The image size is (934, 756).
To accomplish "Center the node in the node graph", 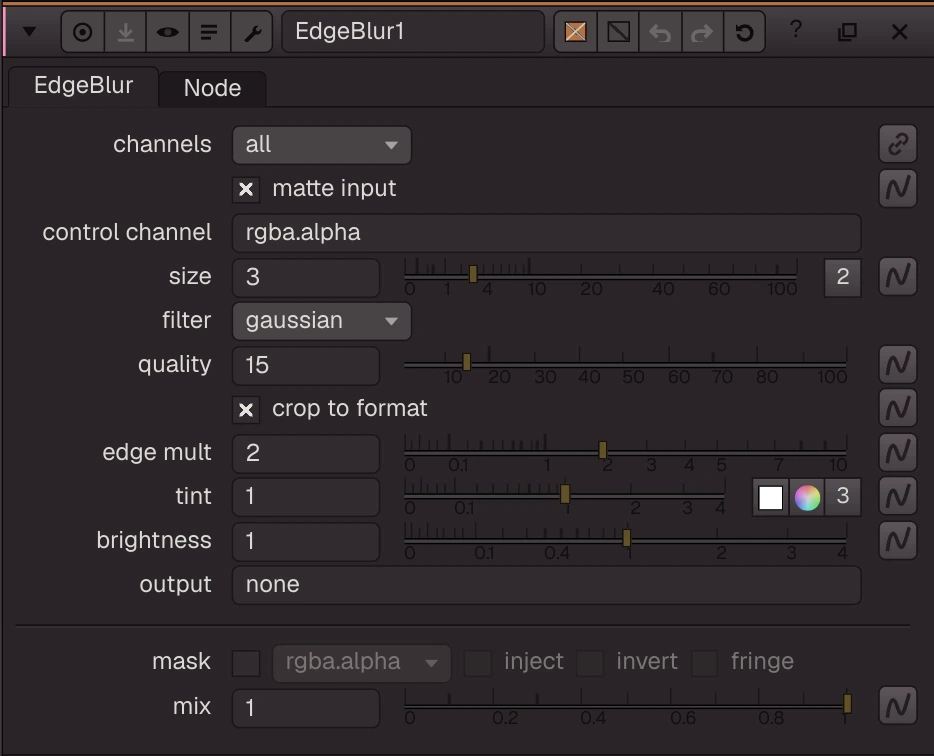I will coord(83,32).
